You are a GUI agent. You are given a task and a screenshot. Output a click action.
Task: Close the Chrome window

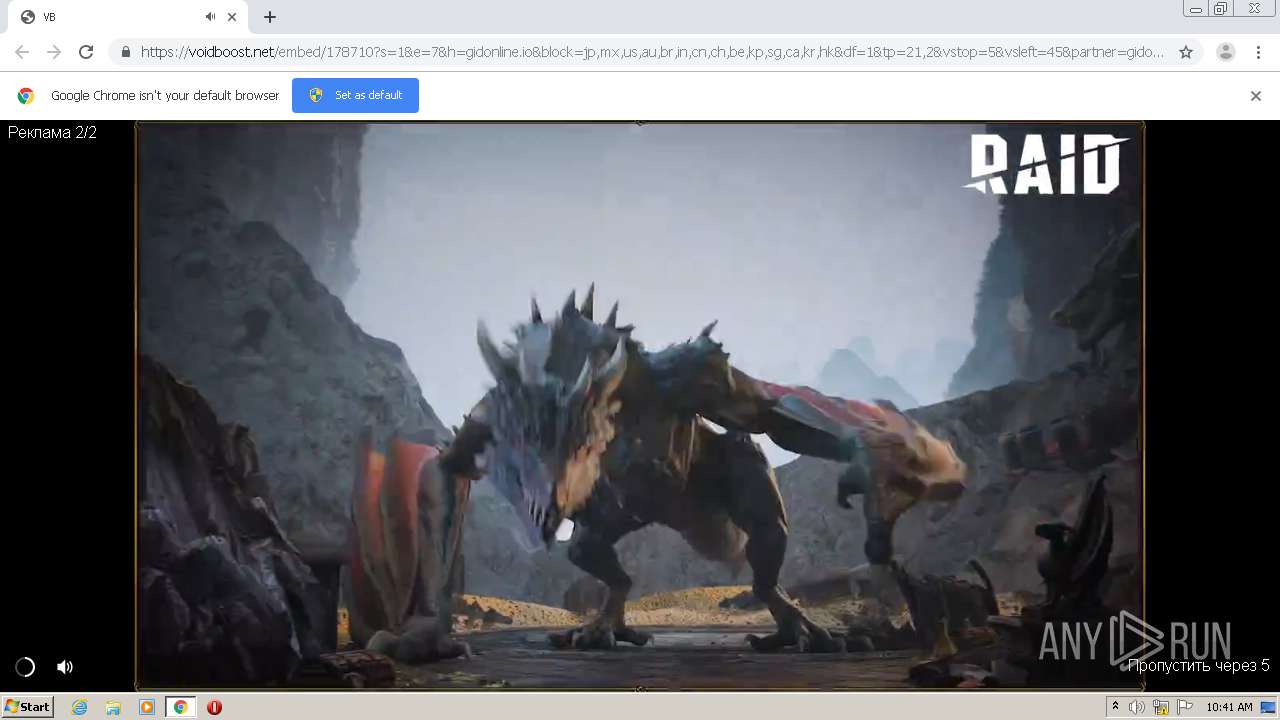tap(1254, 9)
